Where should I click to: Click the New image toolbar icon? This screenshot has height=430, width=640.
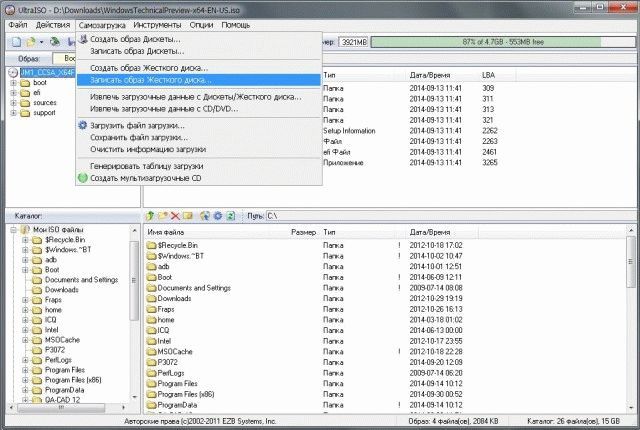pos(16,42)
